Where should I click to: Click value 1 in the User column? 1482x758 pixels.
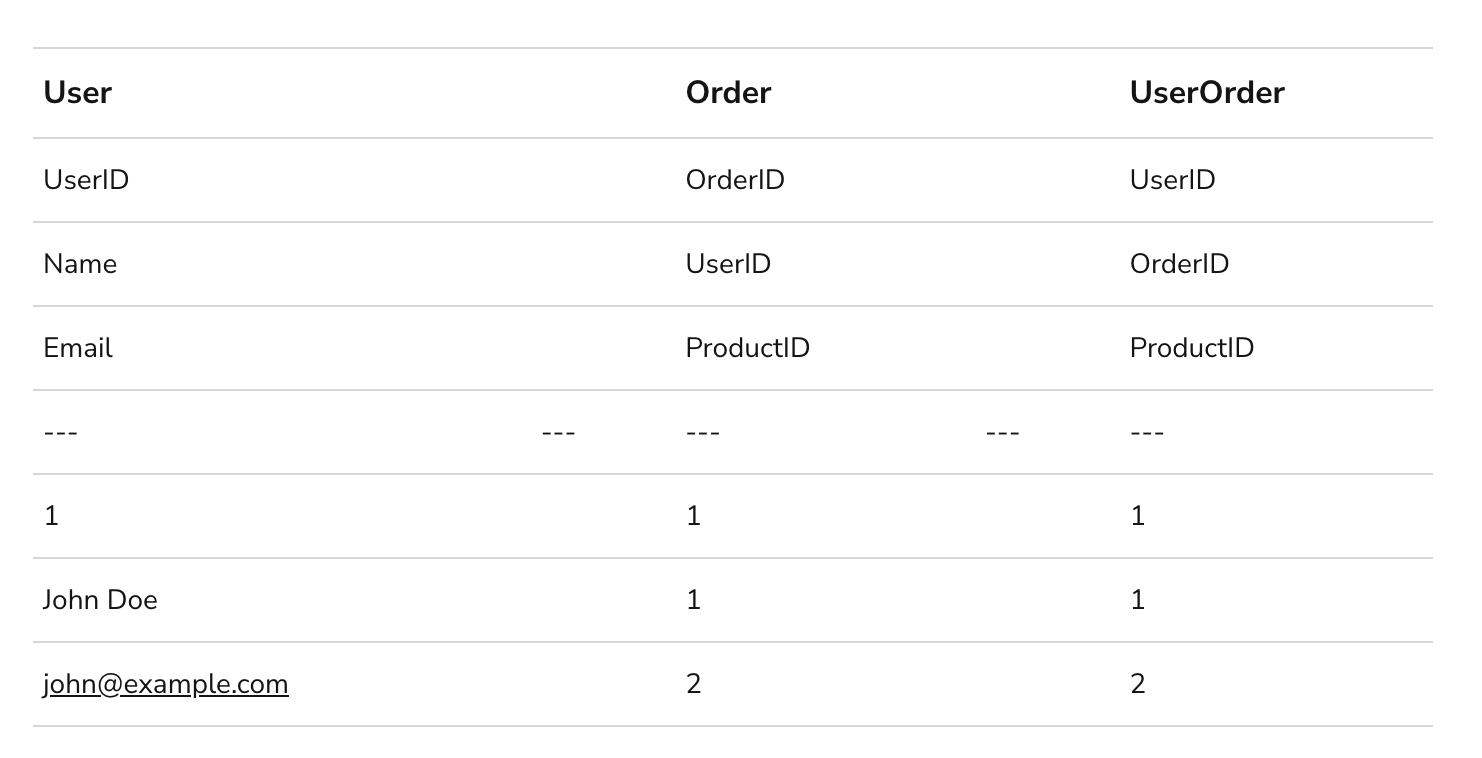point(51,516)
